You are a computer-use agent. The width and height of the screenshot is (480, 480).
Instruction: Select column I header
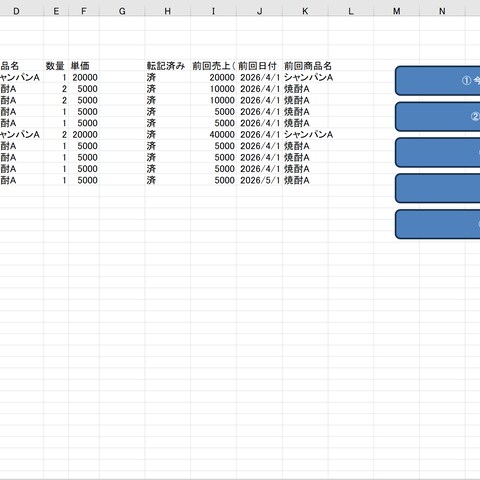click(213, 11)
